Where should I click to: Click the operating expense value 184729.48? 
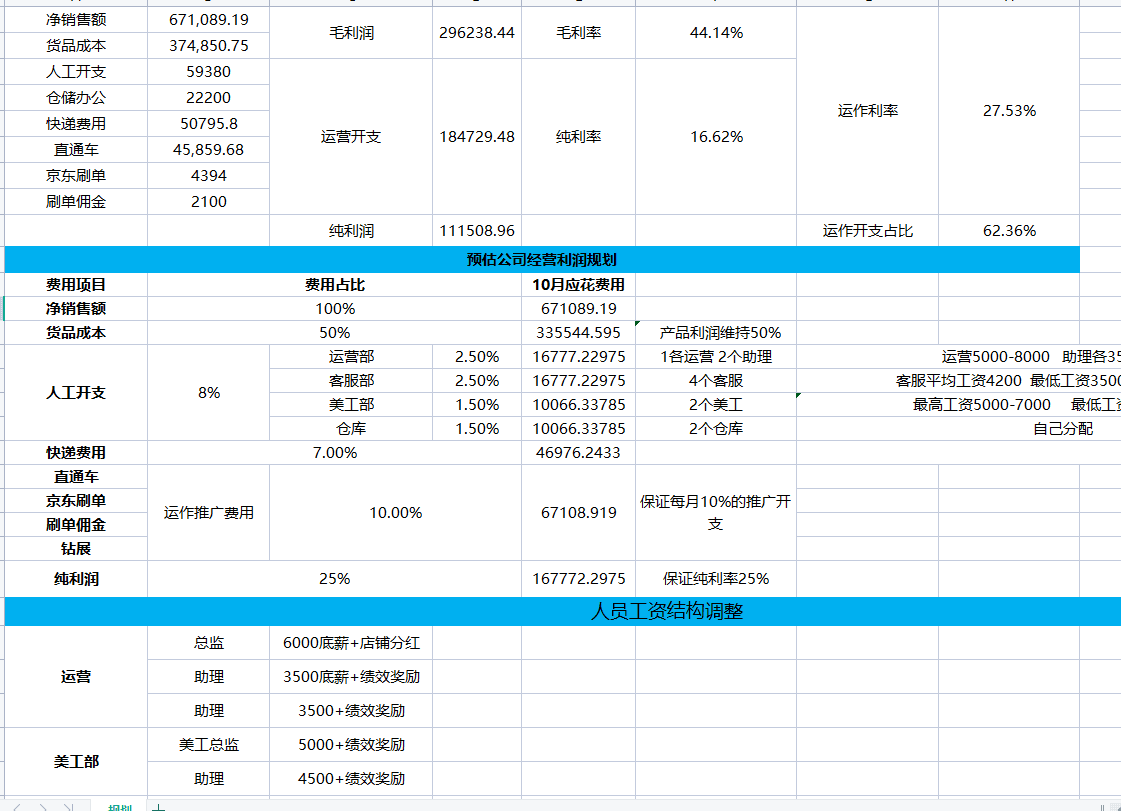click(x=477, y=137)
